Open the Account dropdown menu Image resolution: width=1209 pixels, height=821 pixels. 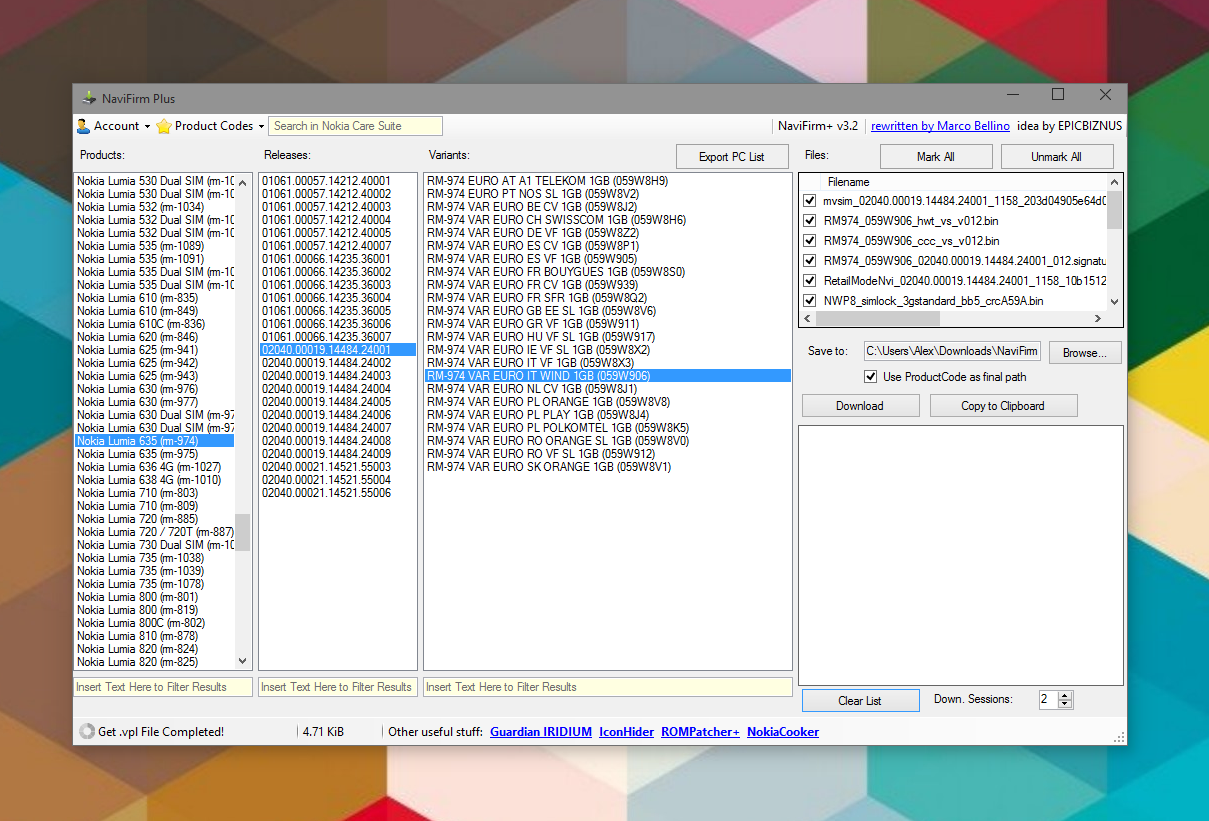(x=113, y=126)
